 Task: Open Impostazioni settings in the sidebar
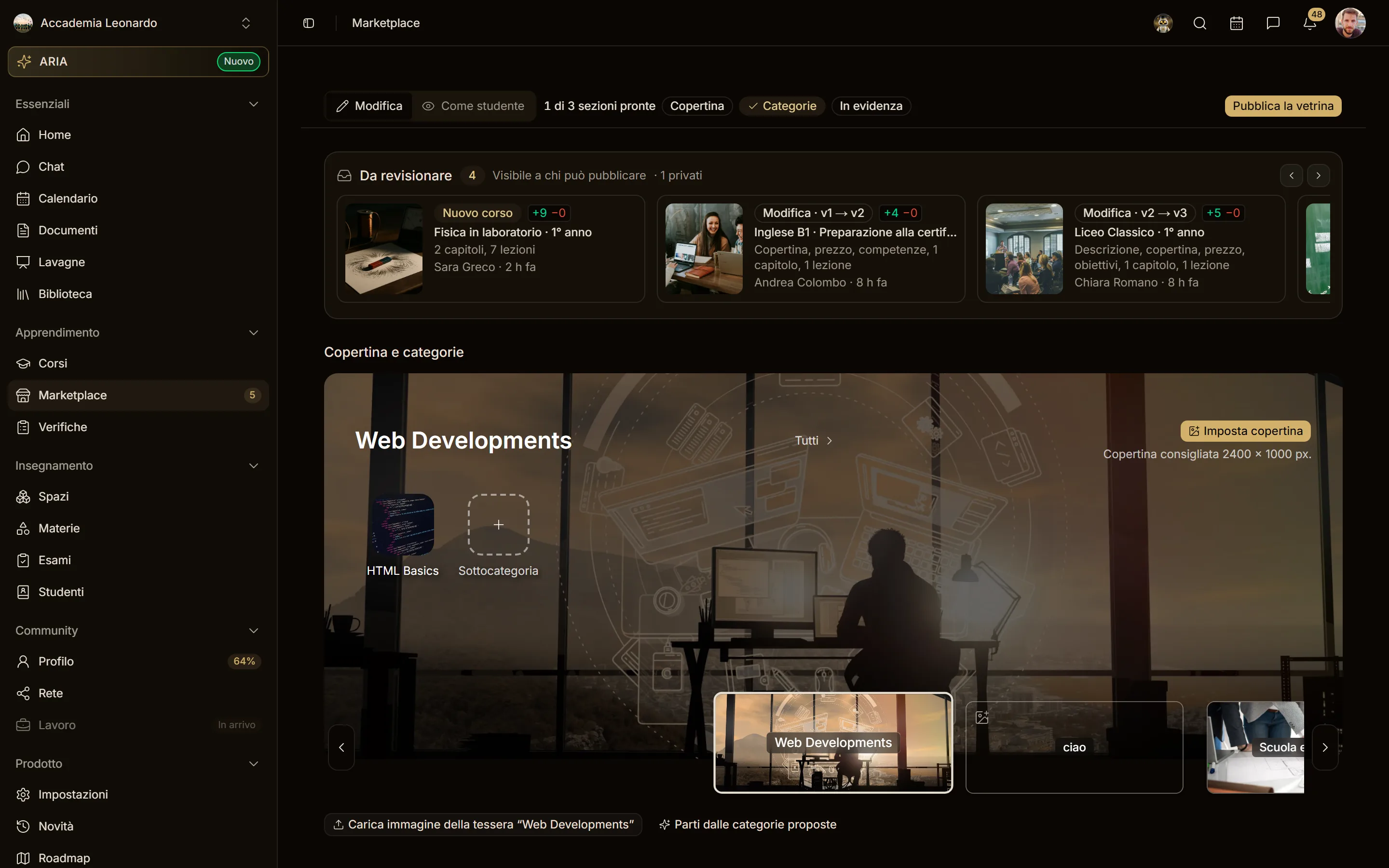[138, 795]
